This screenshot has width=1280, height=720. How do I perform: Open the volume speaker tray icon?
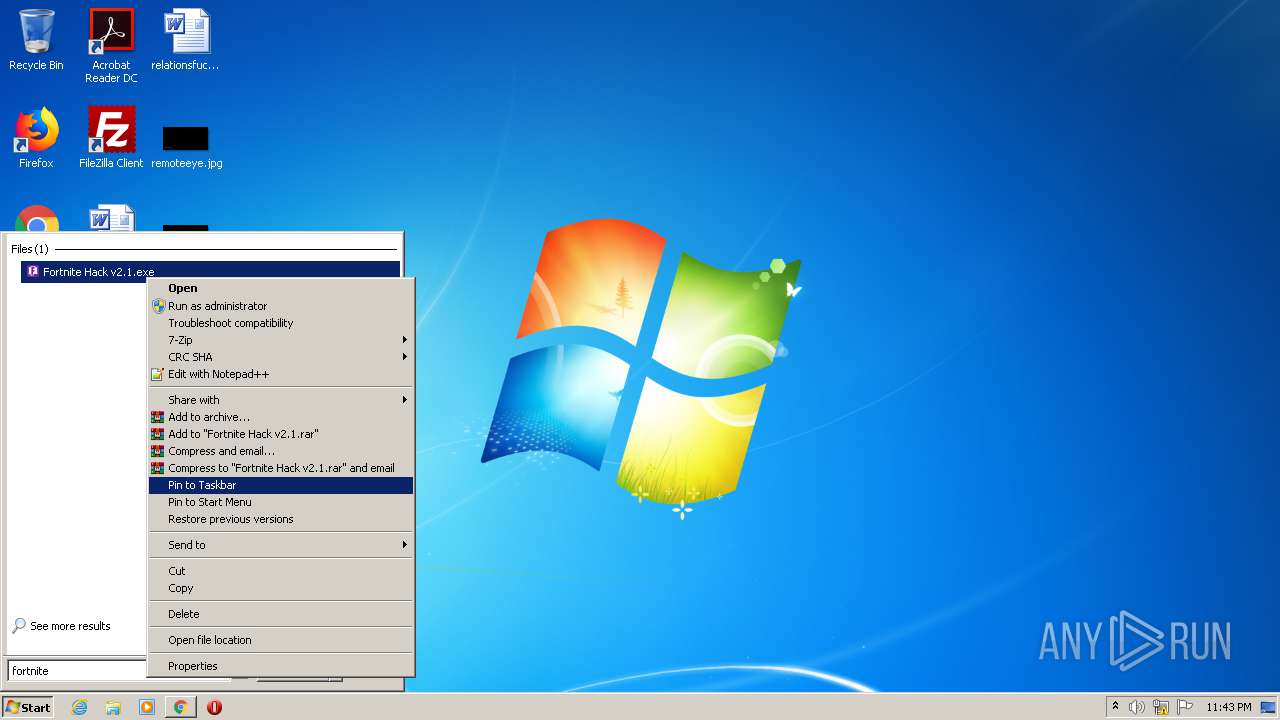(1137, 707)
